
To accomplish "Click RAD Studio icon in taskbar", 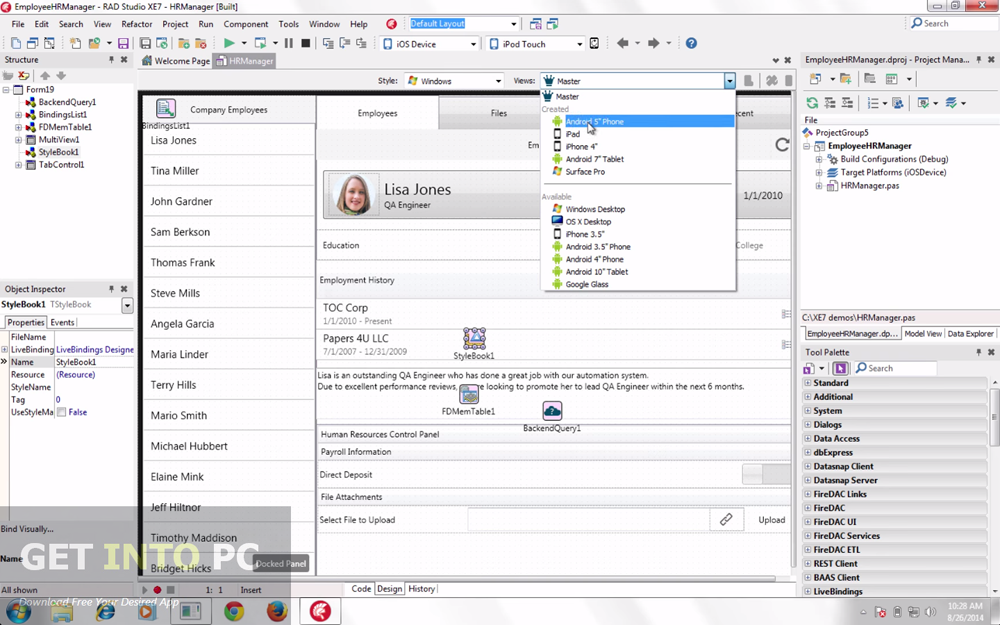I will pos(320,612).
